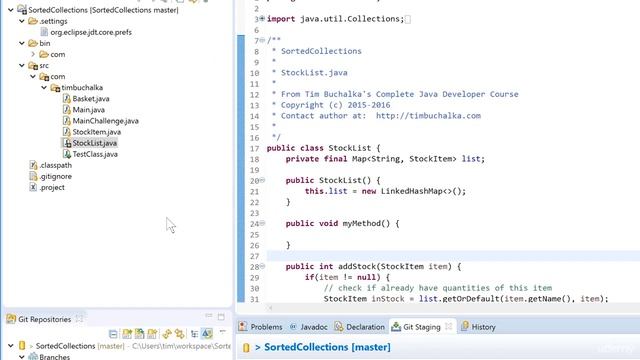Click Create new Git Repository icon

click(152, 334)
